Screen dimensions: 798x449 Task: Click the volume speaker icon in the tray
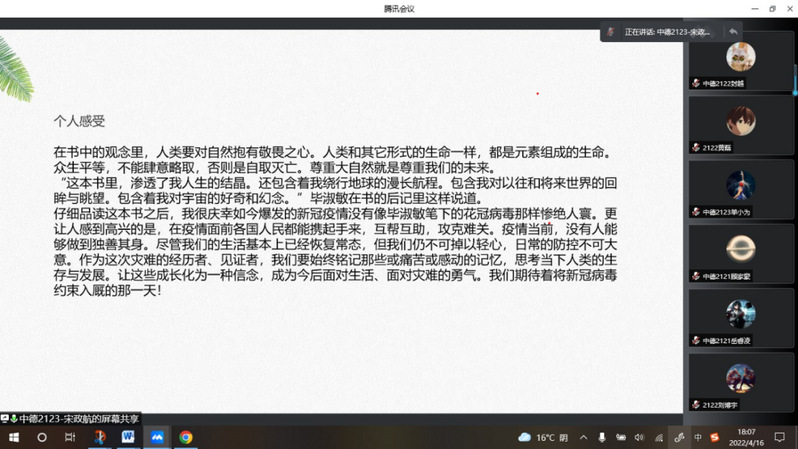tap(639, 437)
